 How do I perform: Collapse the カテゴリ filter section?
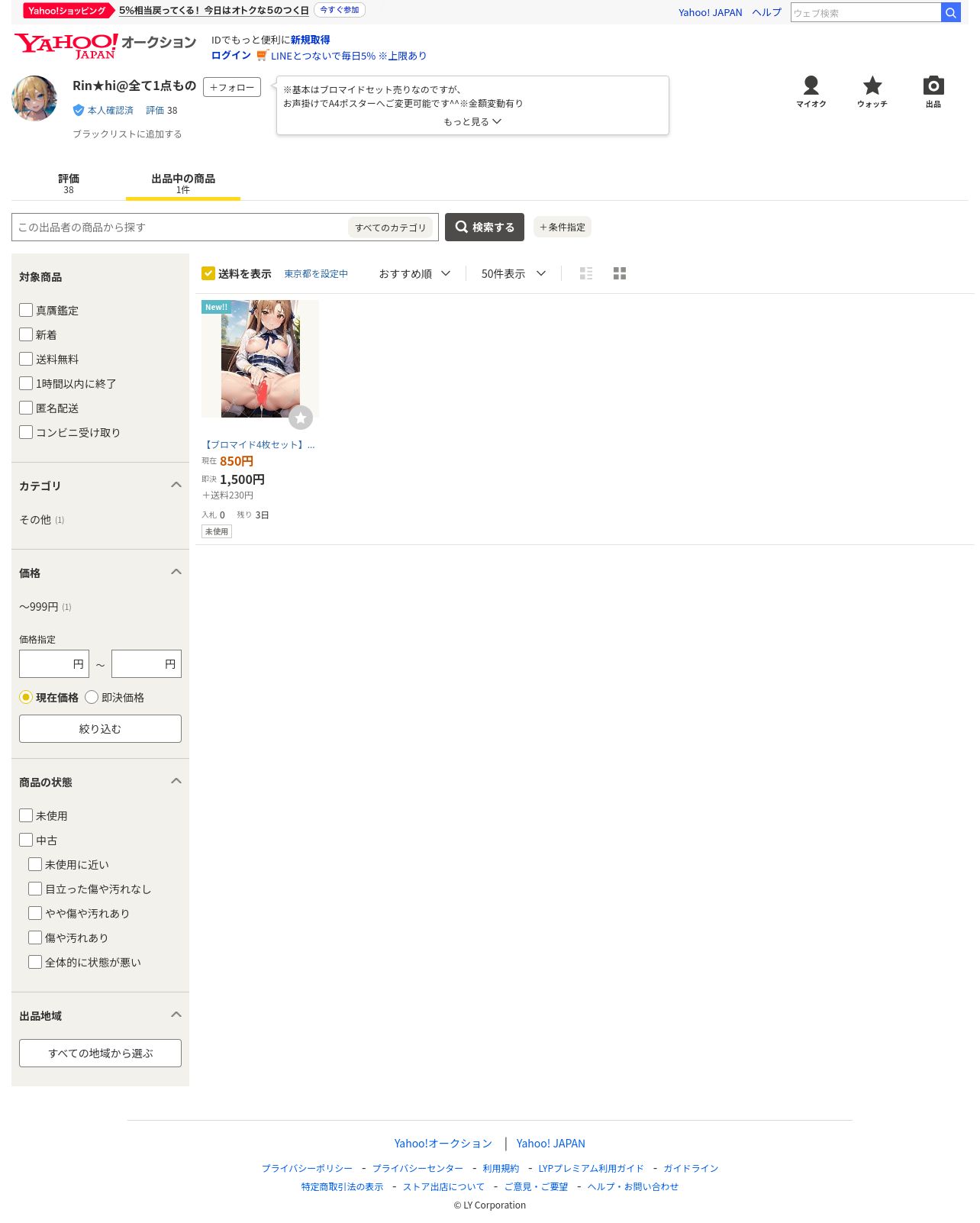[176, 485]
